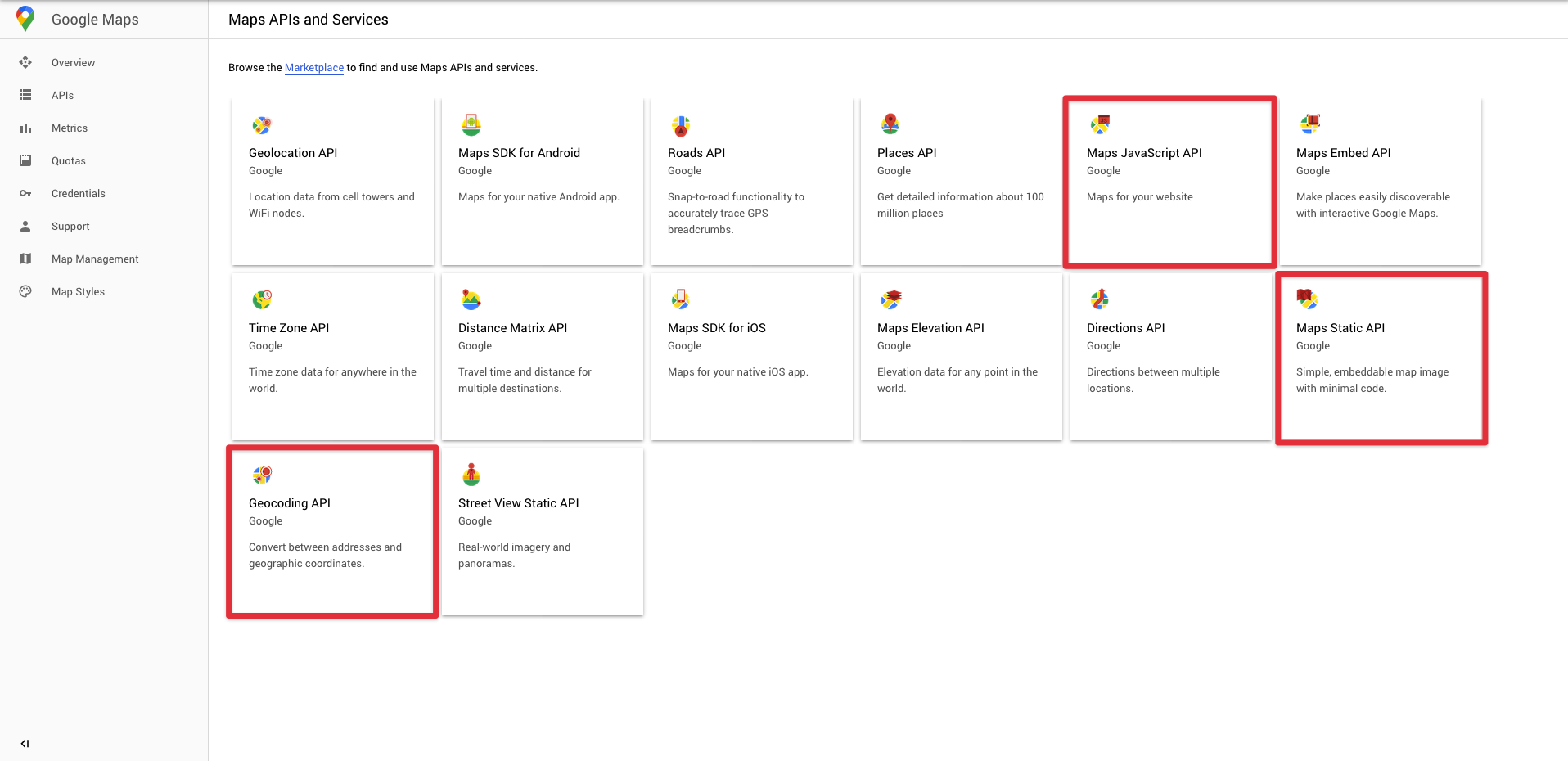Select the Time Zone API clock icon
Viewport: 1568px width, 761px height.
pyautogui.click(x=262, y=300)
